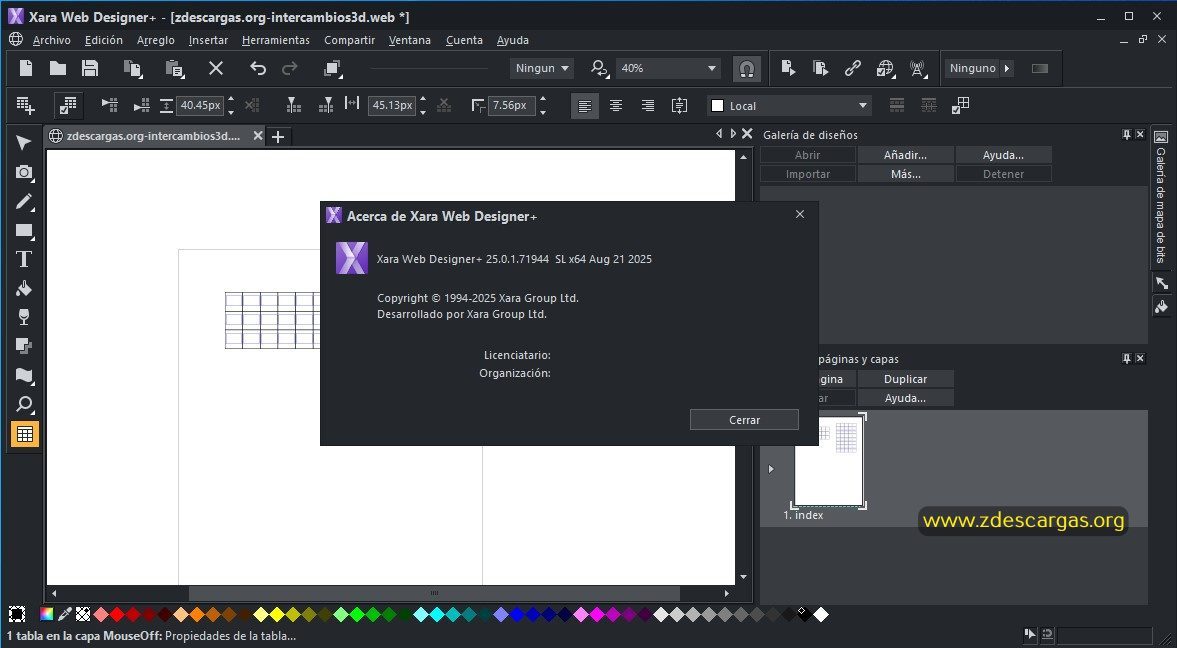Click the publish antenna icon
Screen dimensions: 1177x648
[x=917, y=68]
